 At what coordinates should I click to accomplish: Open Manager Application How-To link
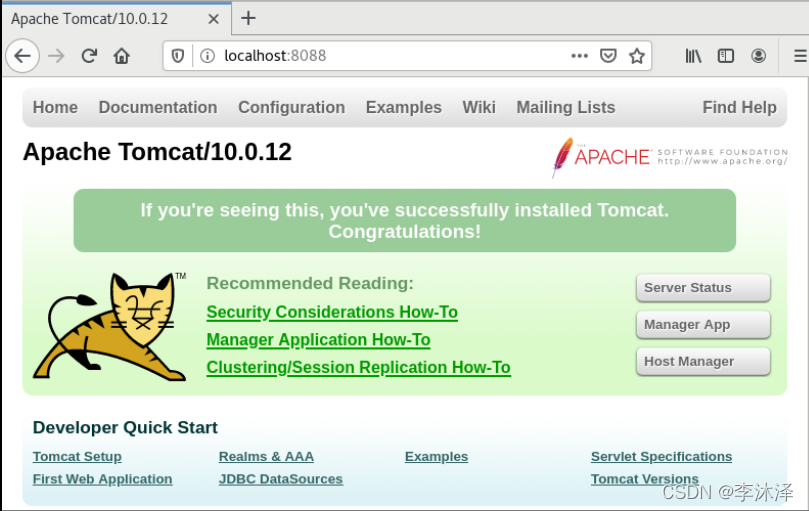[318, 340]
